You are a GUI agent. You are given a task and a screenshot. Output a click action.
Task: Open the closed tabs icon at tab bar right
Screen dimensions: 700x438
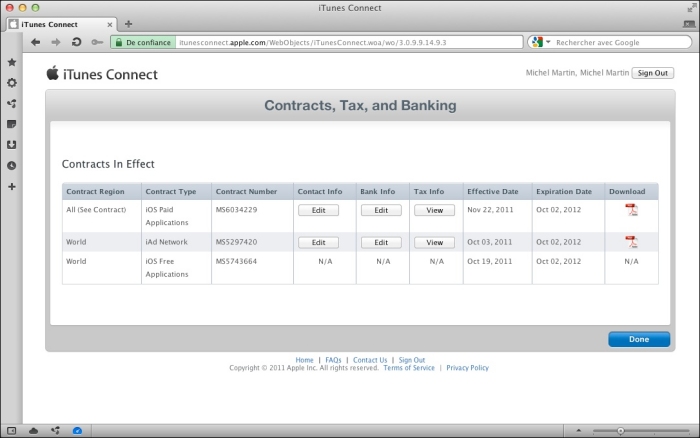689,24
